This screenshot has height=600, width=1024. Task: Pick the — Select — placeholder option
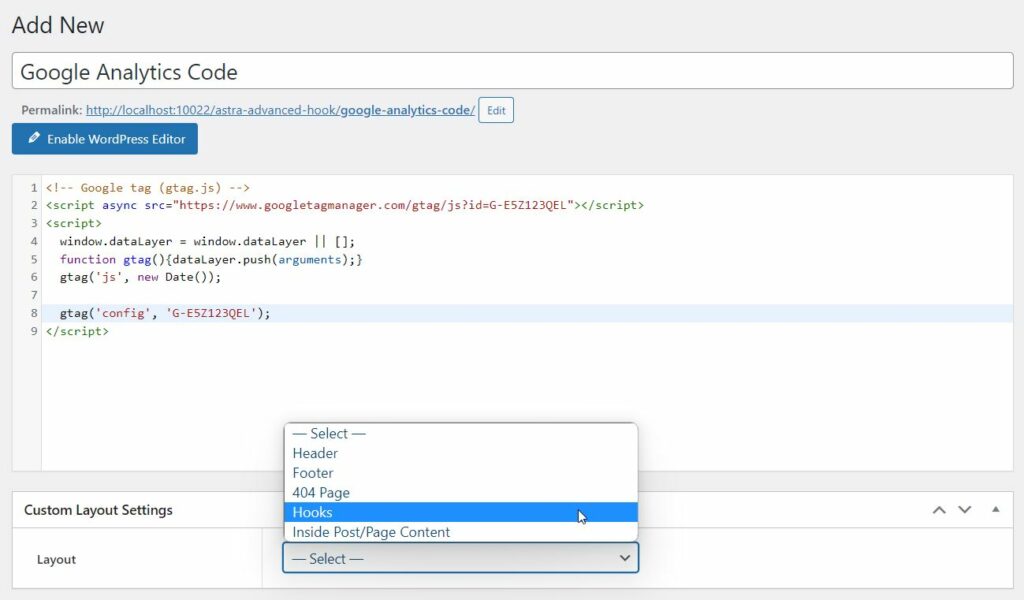tap(328, 433)
